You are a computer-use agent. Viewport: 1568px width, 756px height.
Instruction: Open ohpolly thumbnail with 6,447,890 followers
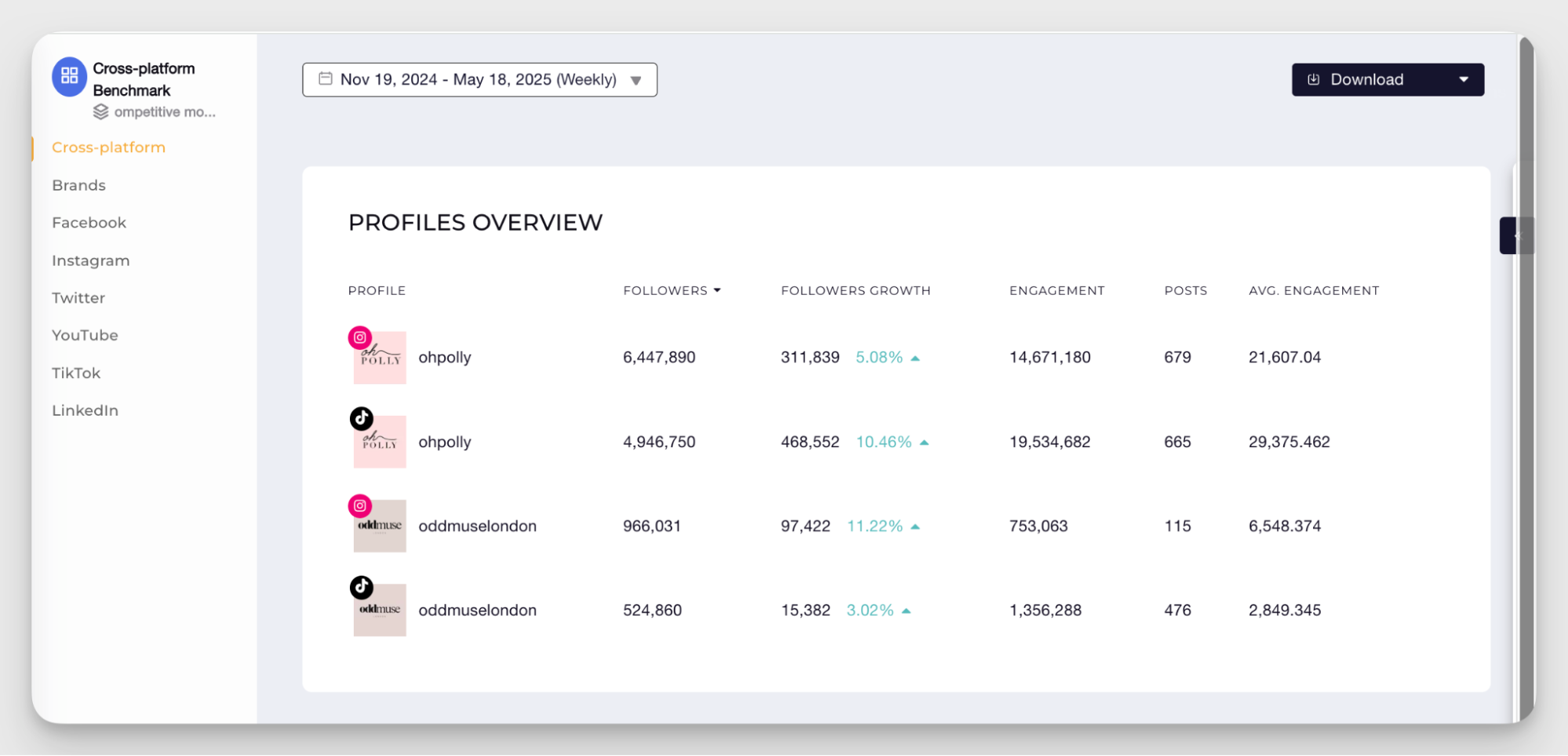[x=380, y=358]
